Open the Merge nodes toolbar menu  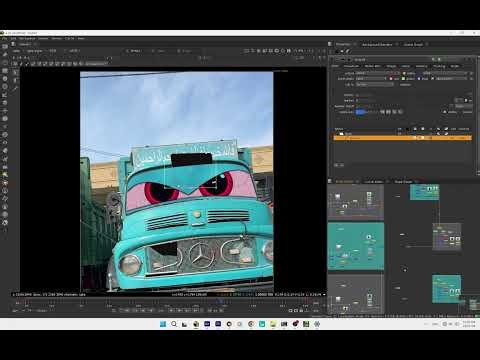coord(5,103)
